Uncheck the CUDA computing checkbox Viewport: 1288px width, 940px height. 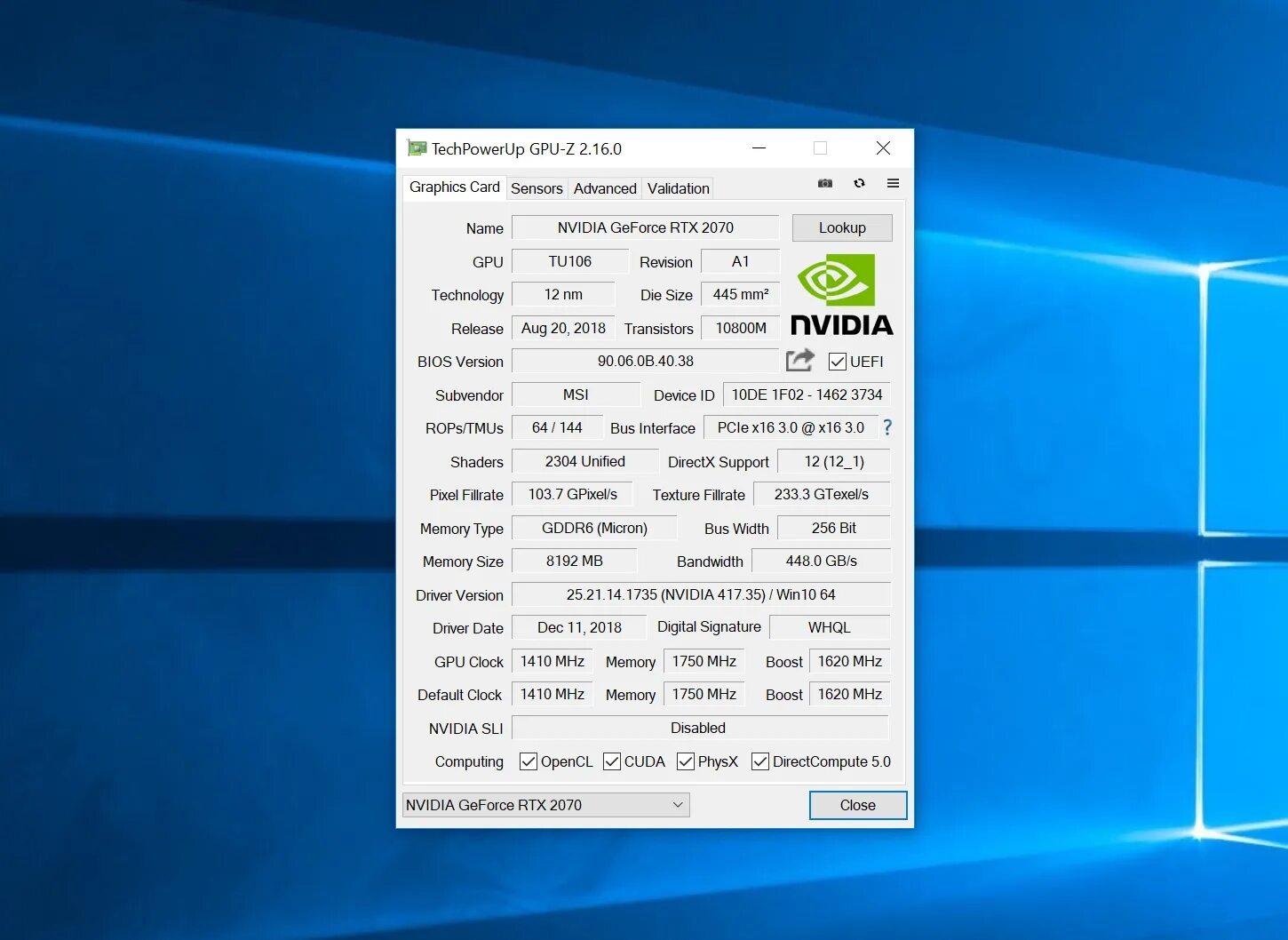(x=611, y=761)
